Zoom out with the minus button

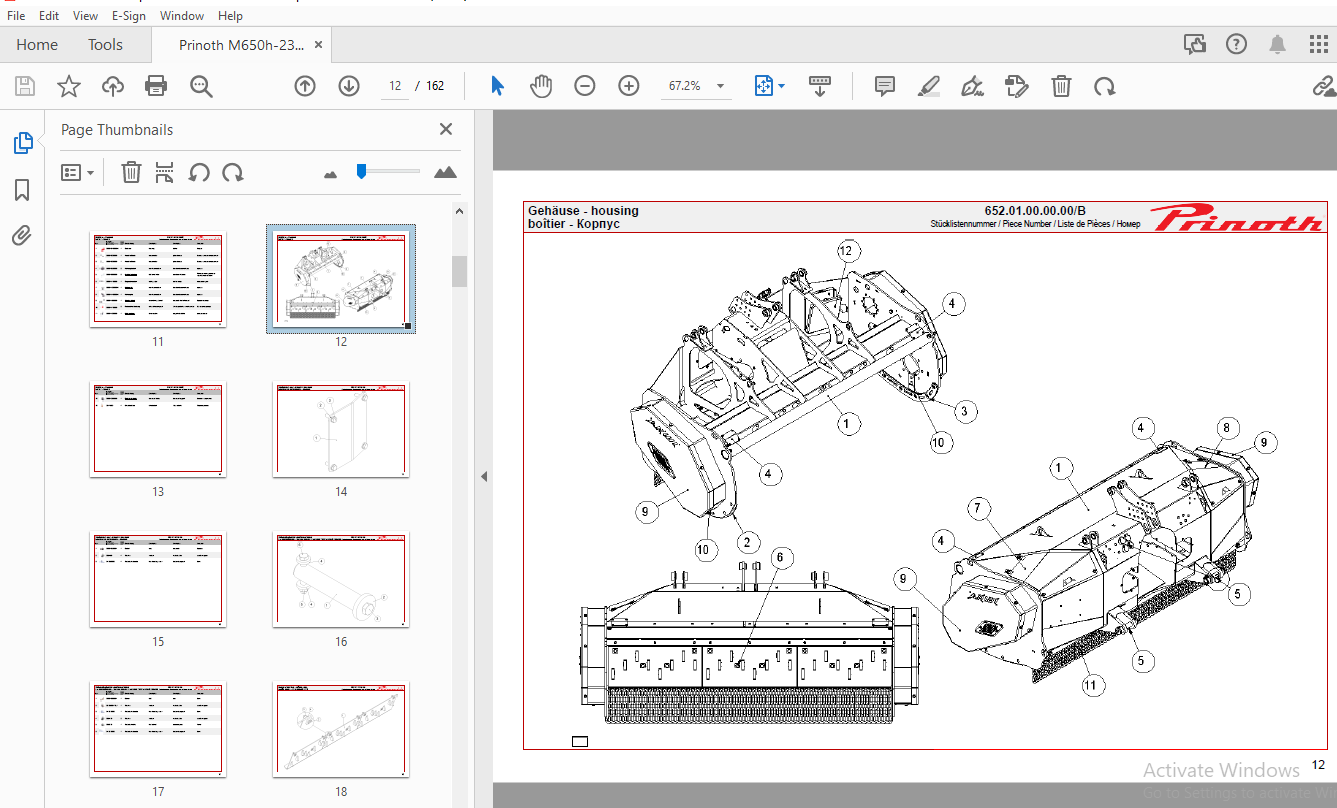585,86
